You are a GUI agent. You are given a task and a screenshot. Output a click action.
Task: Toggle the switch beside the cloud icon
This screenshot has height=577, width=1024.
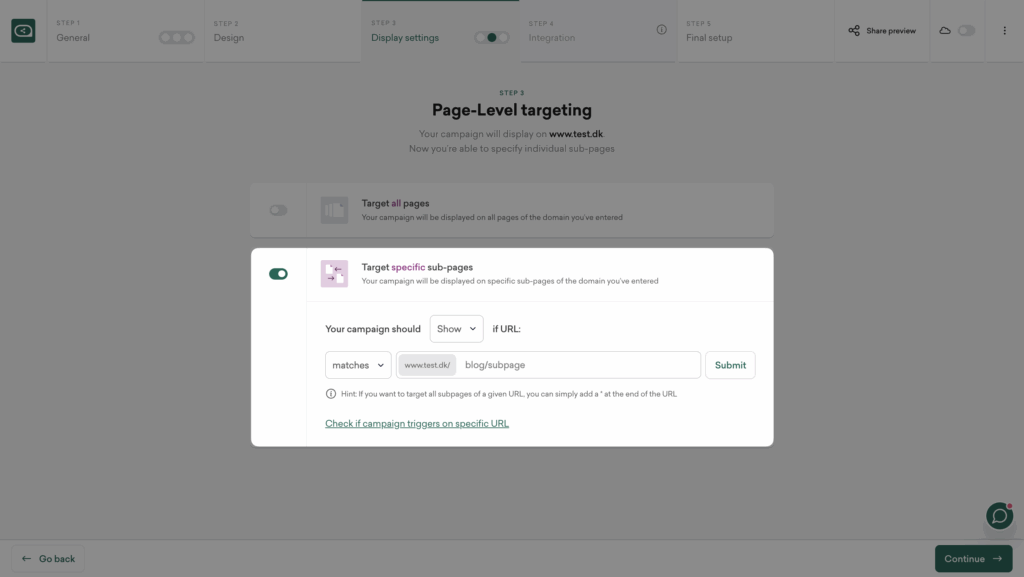pos(966,30)
